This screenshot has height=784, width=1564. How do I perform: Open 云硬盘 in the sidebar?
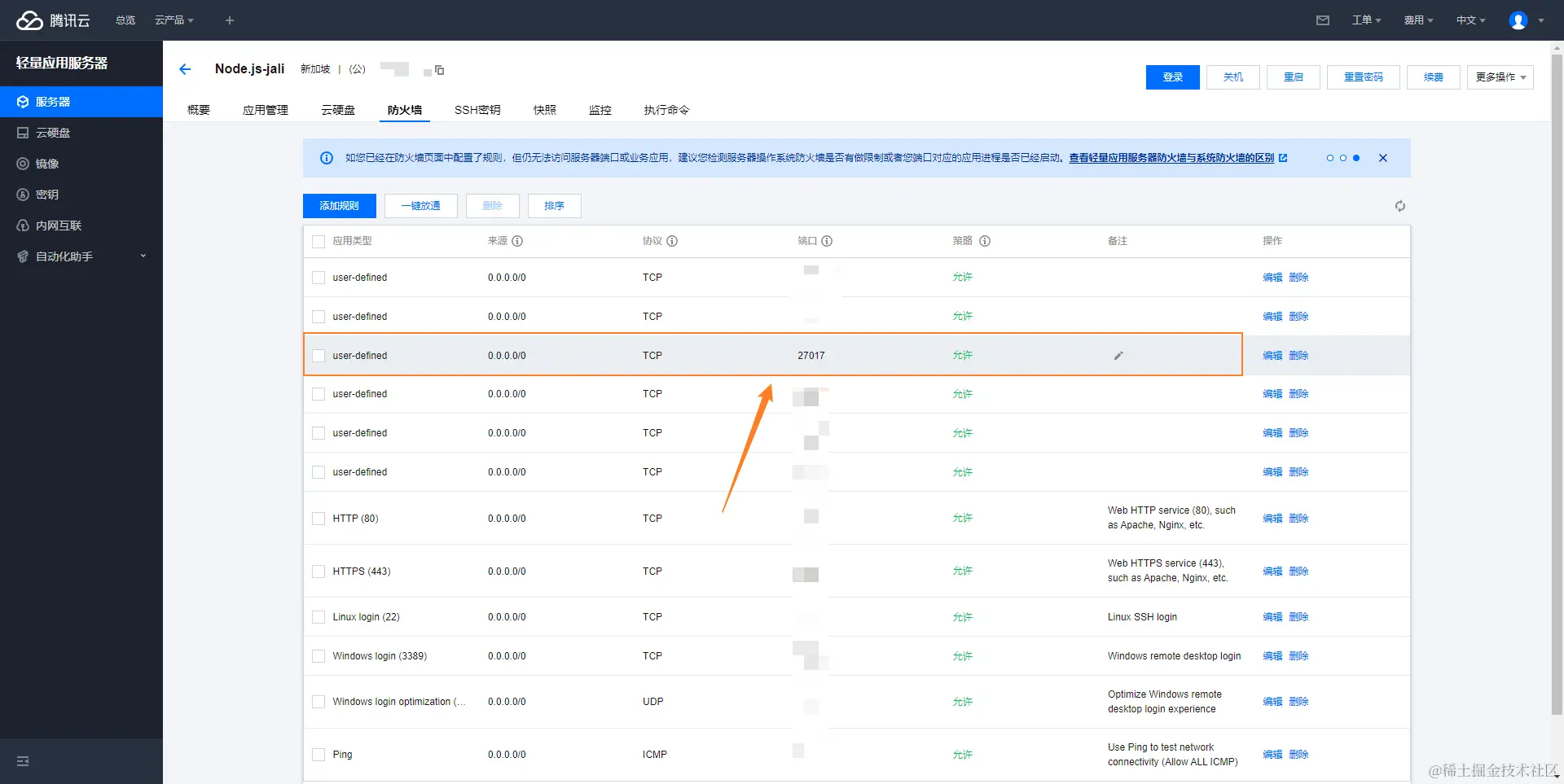[81, 133]
